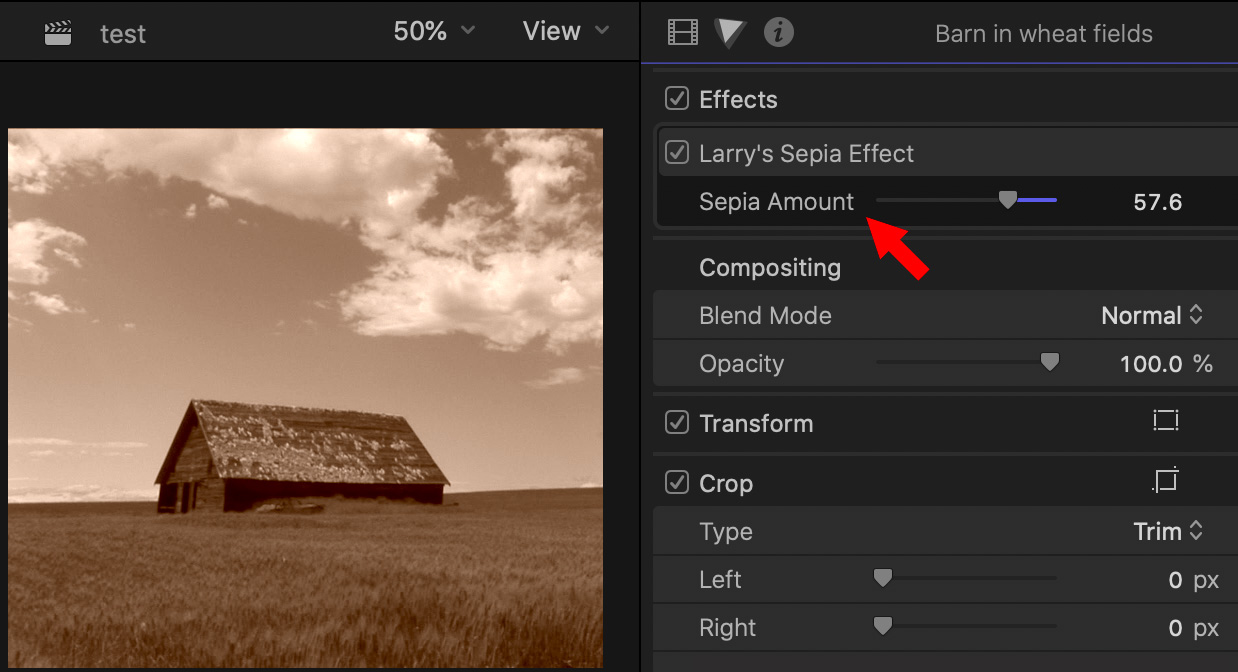Open the Color inspector triangle icon
Image resolution: width=1238 pixels, height=672 pixels.
pyautogui.click(x=730, y=33)
